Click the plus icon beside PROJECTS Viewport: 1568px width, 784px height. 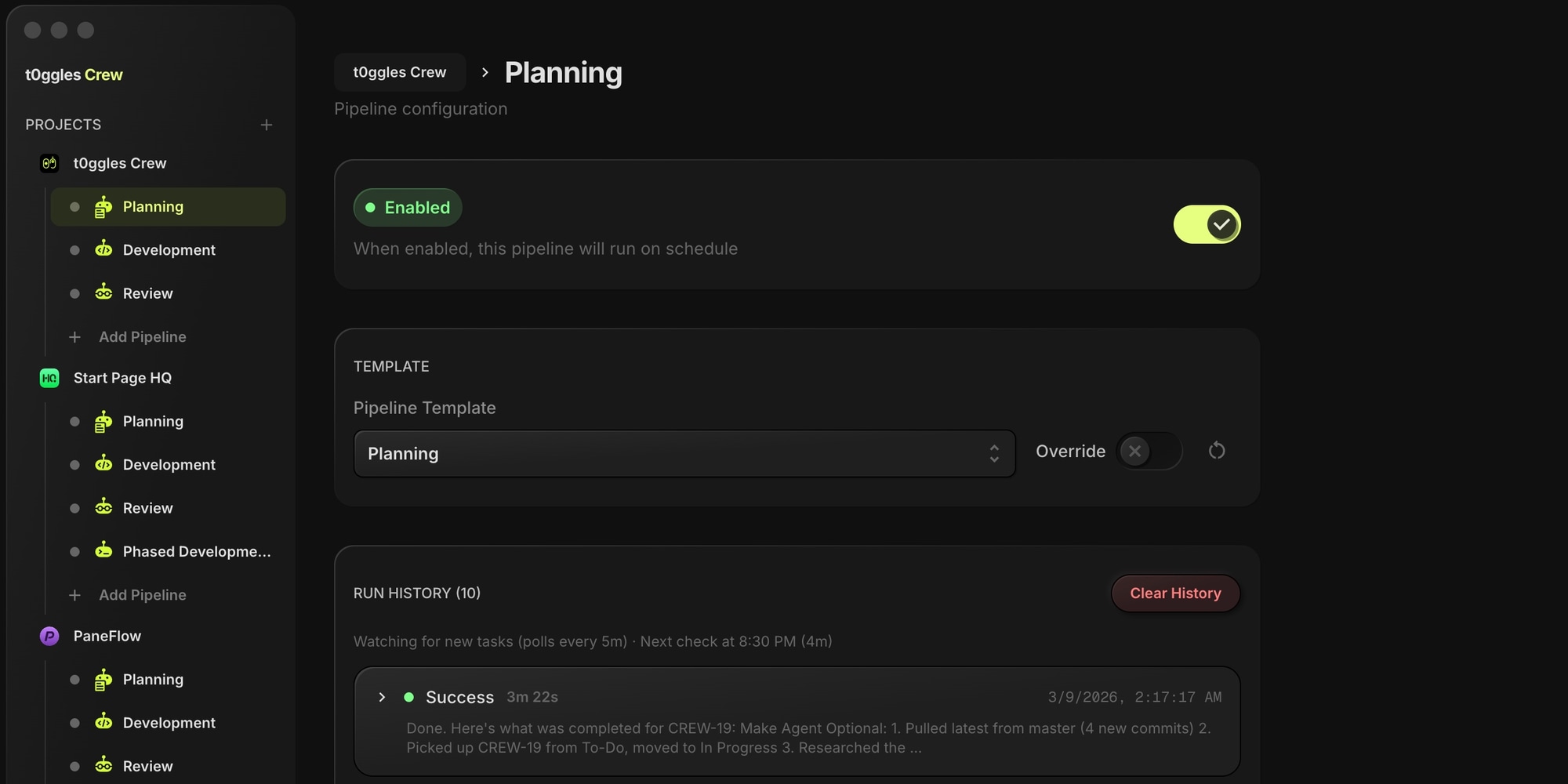[x=267, y=125]
